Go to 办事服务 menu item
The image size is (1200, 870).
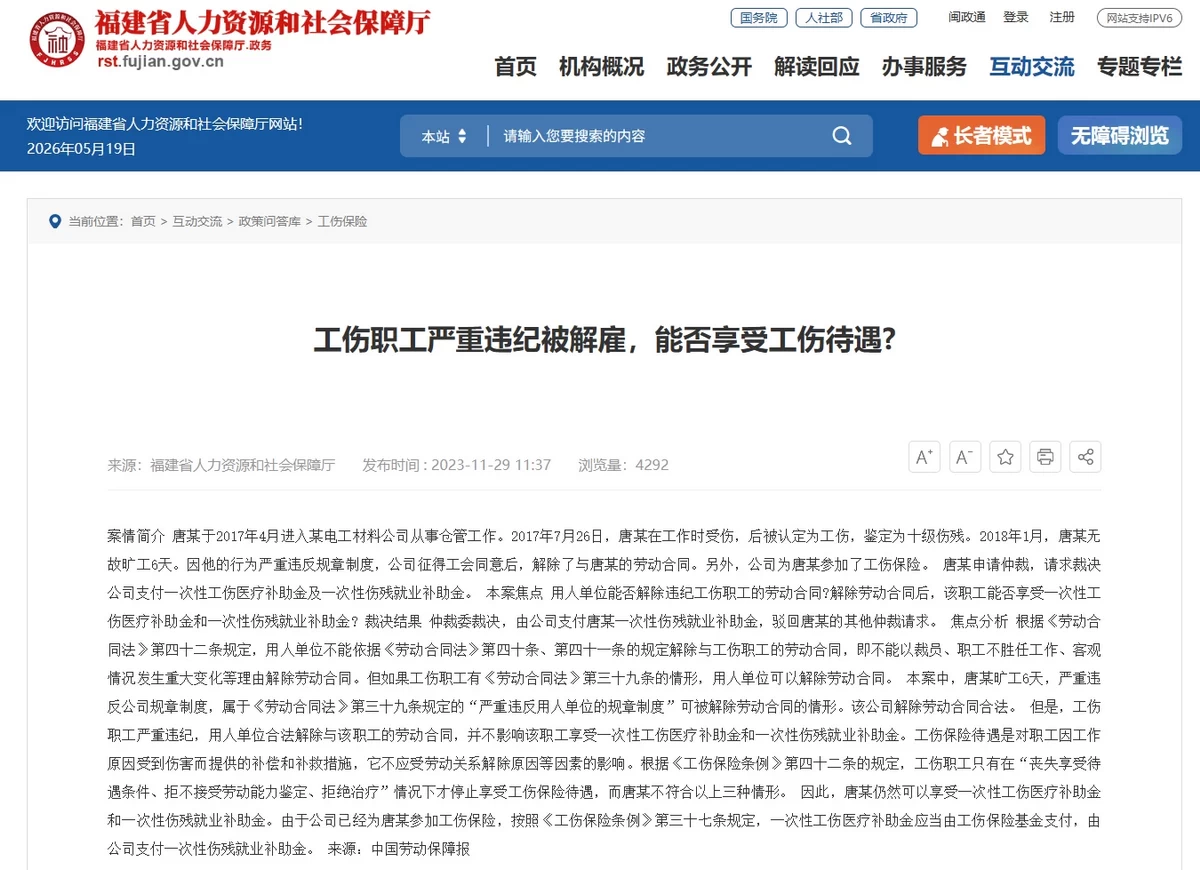point(924,67)
